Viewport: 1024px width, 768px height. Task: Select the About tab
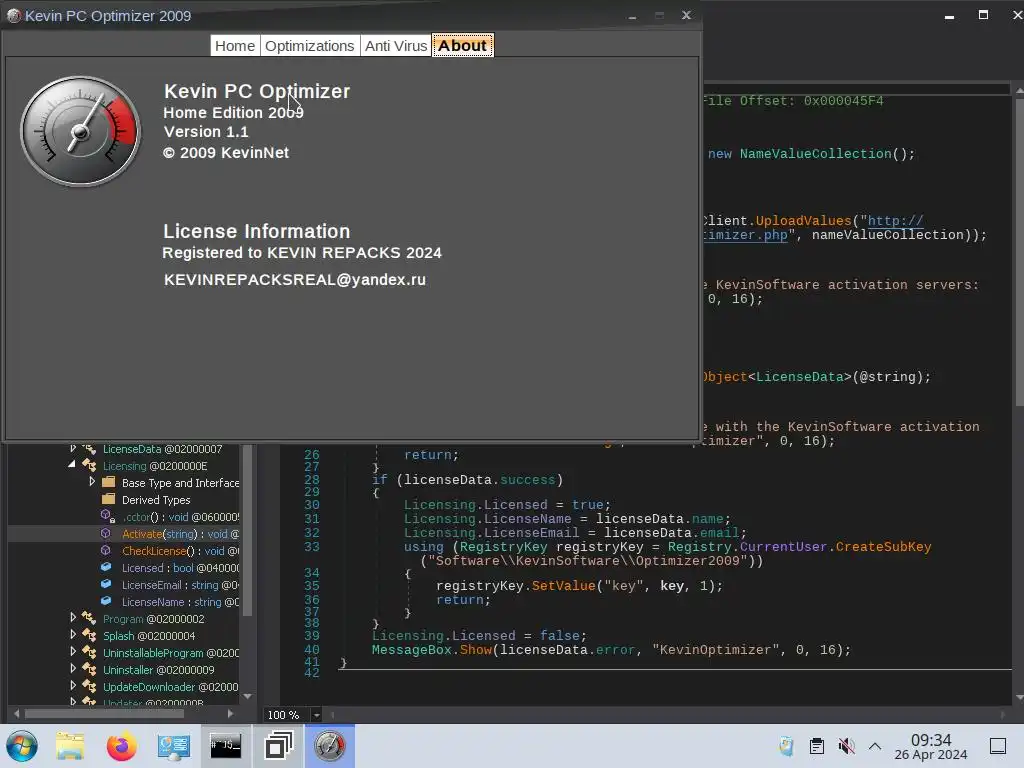(462, 46)
